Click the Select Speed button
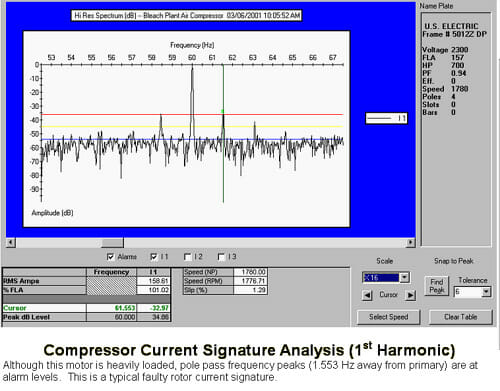 [x=389, y=317]
